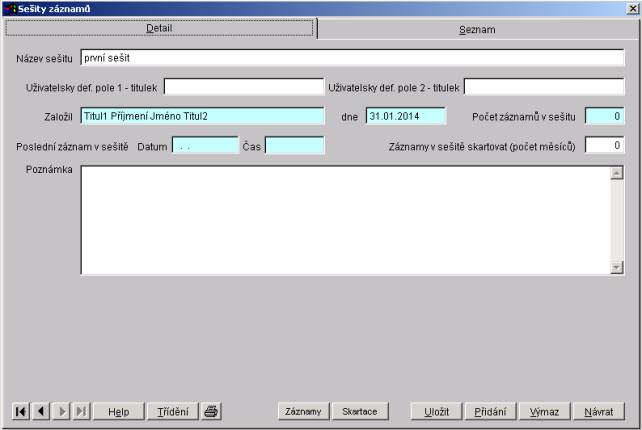The image size is (642, 430).
Task: Go to previous record arrow
Action: [40, 411]
